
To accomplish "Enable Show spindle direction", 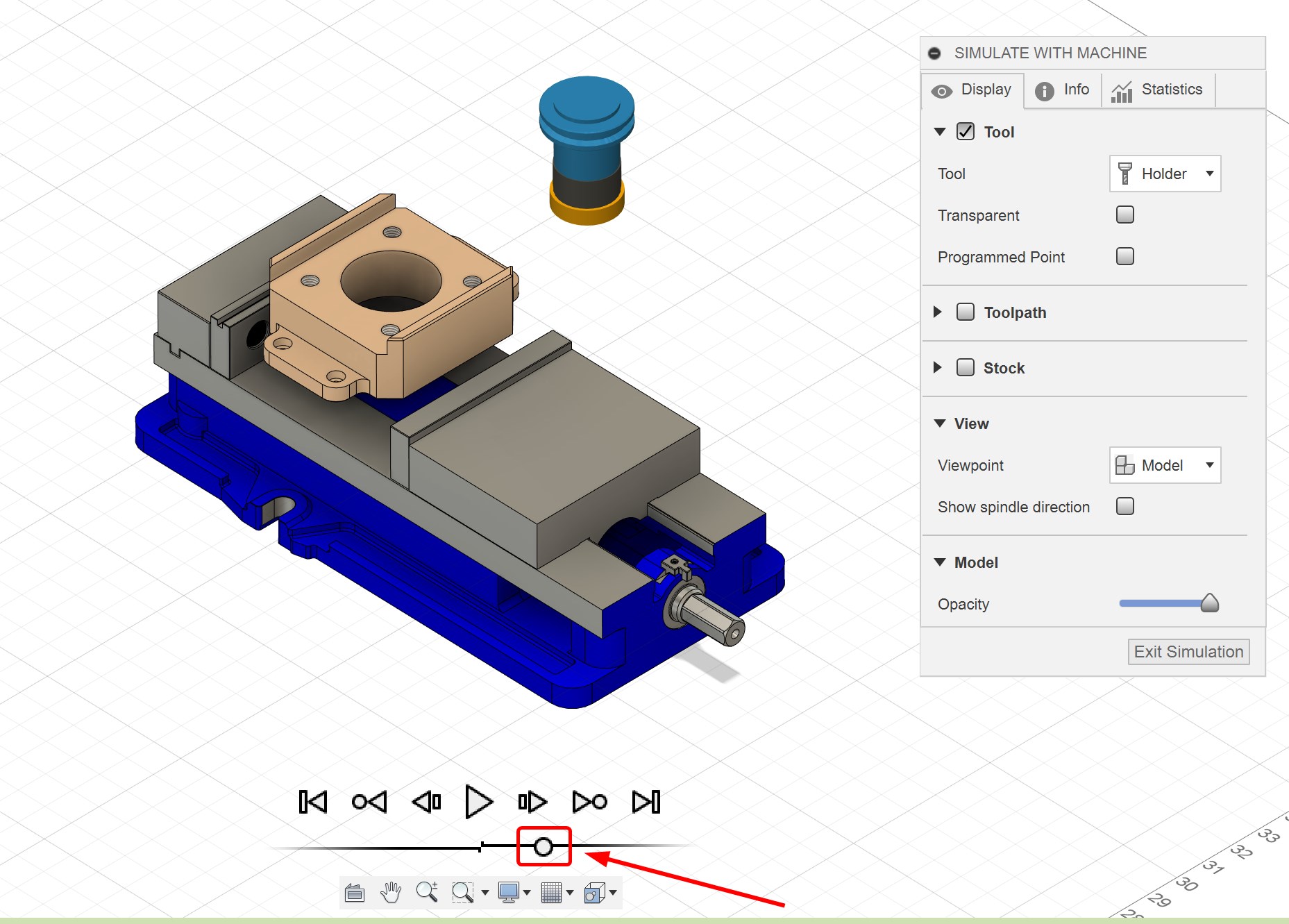I will [1124, 507].
